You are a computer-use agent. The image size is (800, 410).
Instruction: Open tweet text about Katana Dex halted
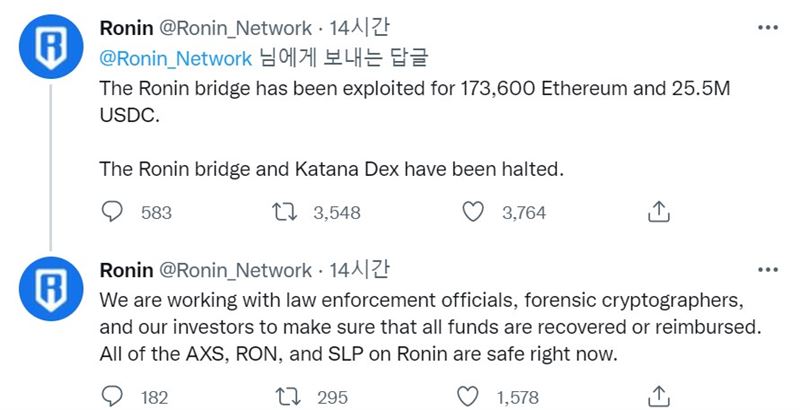pos(332,169)
